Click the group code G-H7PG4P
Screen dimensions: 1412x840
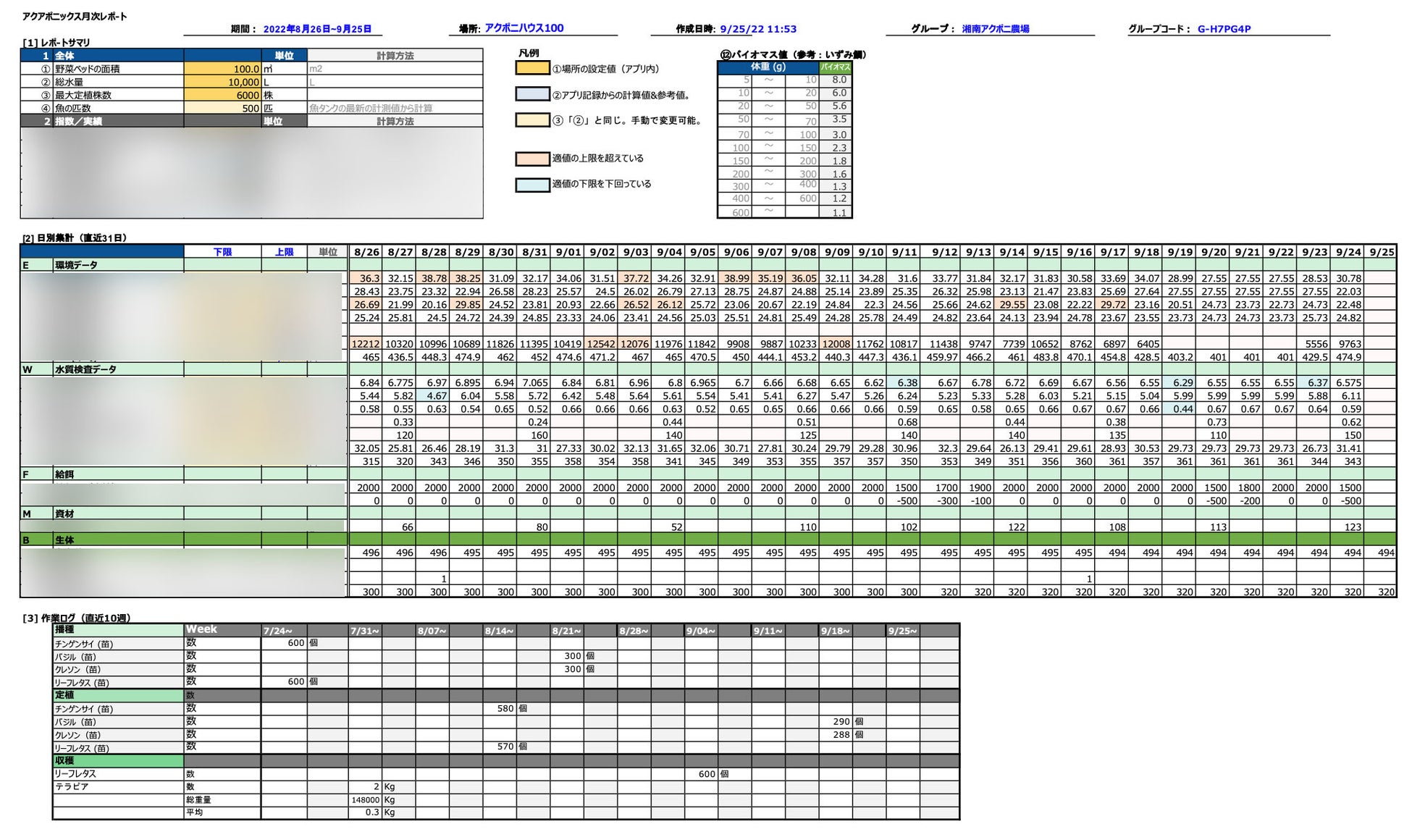(x=1224, y=29)
